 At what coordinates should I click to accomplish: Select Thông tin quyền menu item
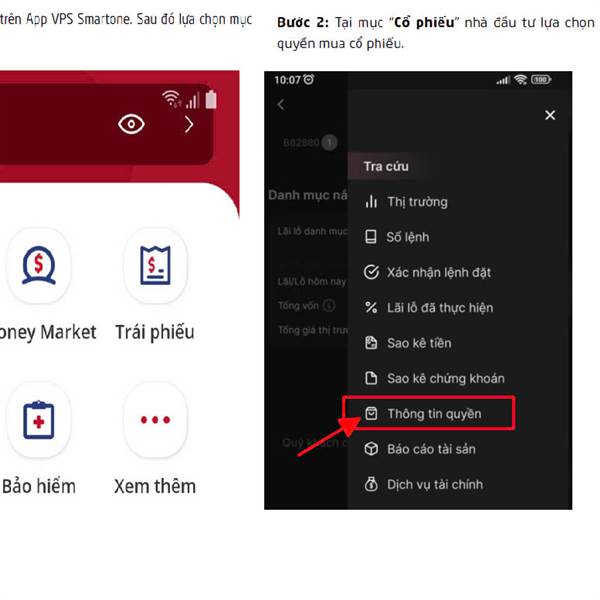click(x=435, y=413)
